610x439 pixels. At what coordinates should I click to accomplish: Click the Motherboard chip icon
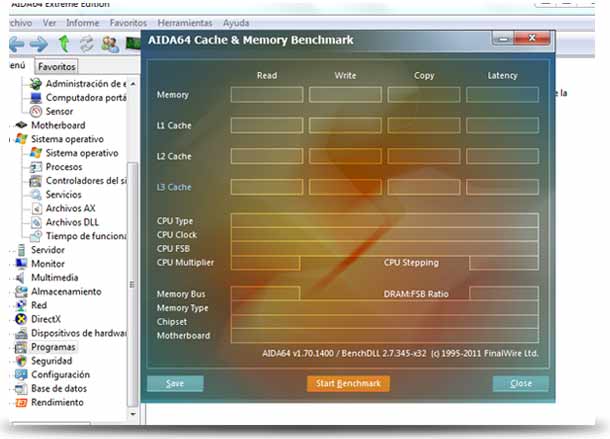pyautogui.click(x=21, y=125)
